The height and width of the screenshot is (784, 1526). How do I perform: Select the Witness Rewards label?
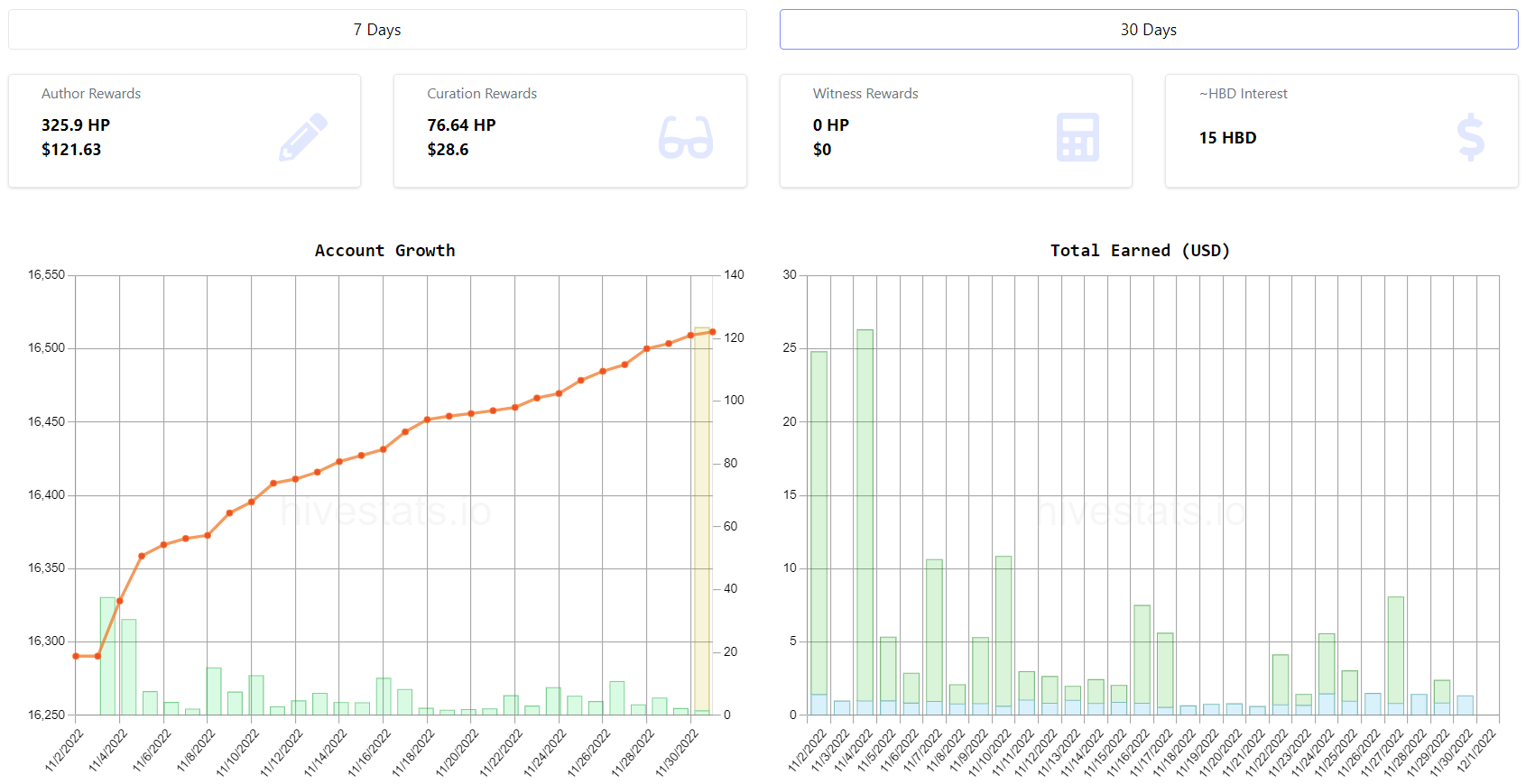865,94
